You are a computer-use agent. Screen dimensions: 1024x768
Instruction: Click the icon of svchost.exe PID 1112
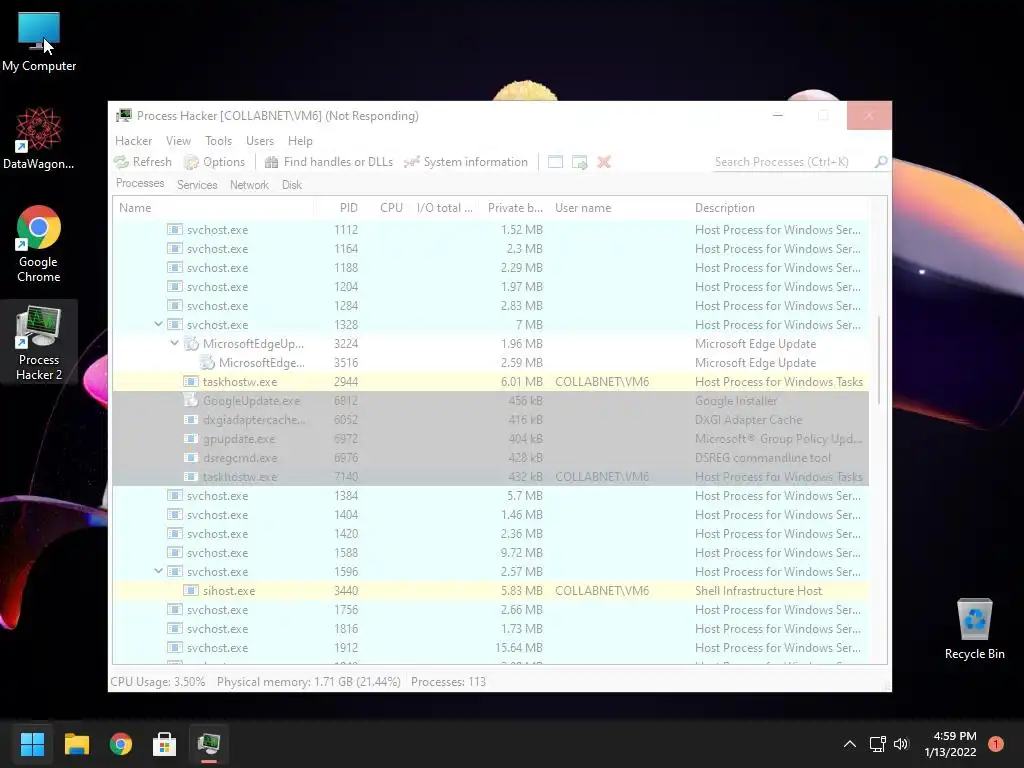(174, 229)
